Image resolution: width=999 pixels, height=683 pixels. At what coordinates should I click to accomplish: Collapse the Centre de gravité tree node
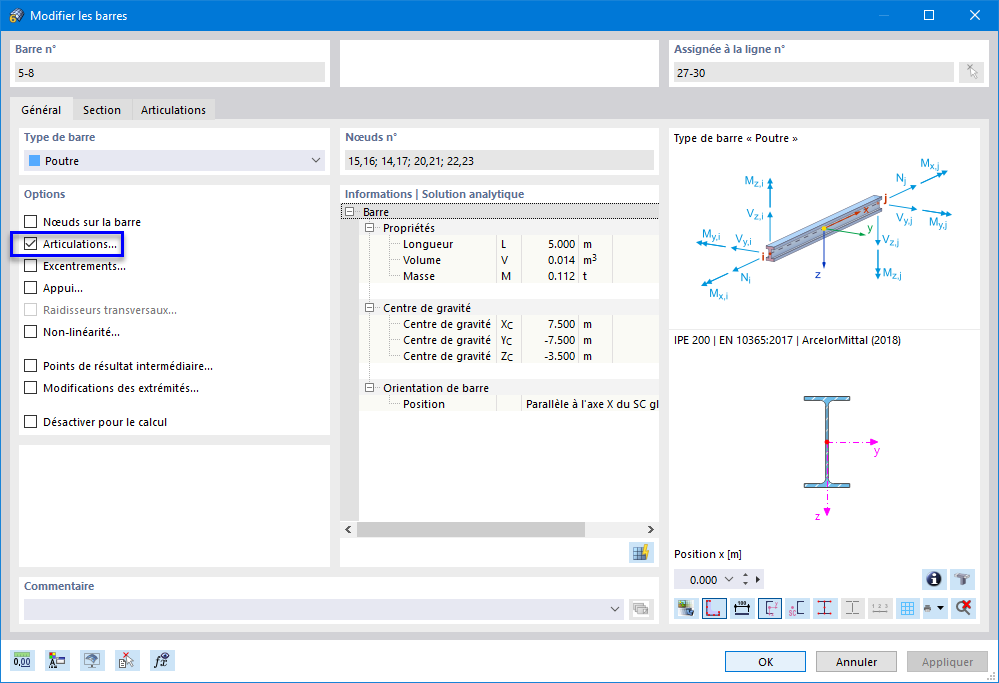370,308
